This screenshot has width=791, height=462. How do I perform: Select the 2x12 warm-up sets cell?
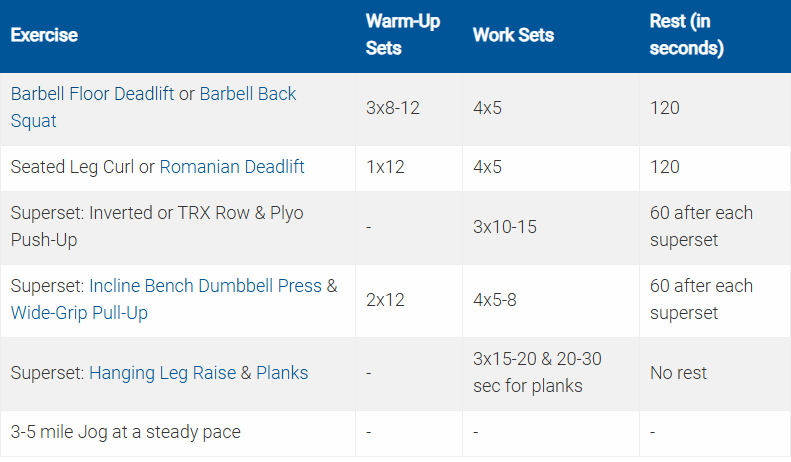[x=386, y=299]
